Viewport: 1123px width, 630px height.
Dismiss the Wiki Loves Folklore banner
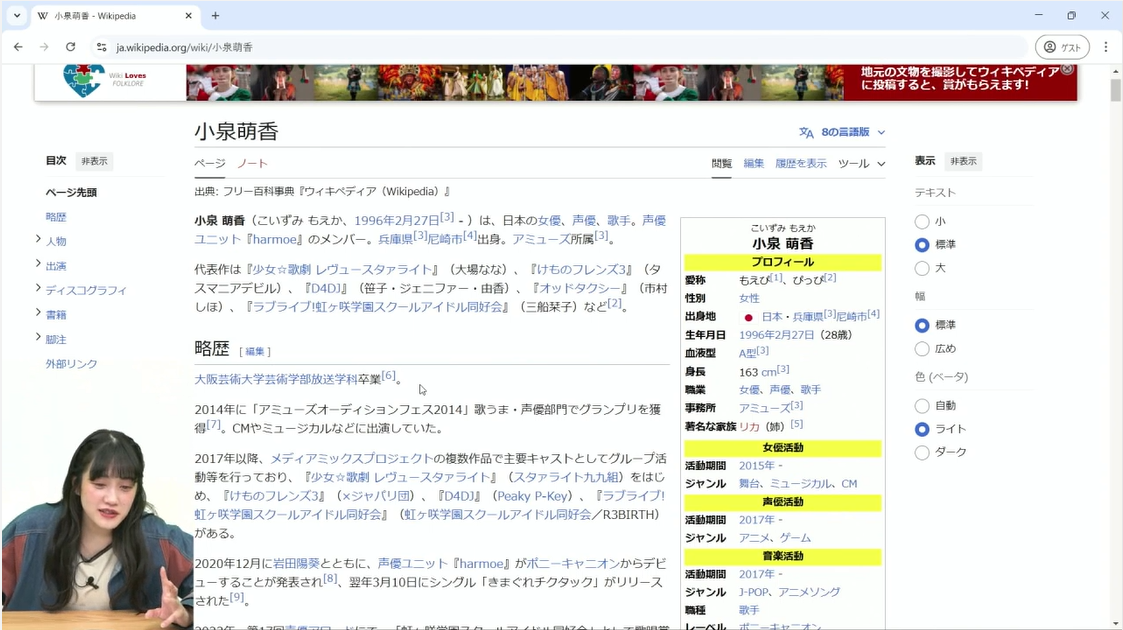click(1067, 69)
